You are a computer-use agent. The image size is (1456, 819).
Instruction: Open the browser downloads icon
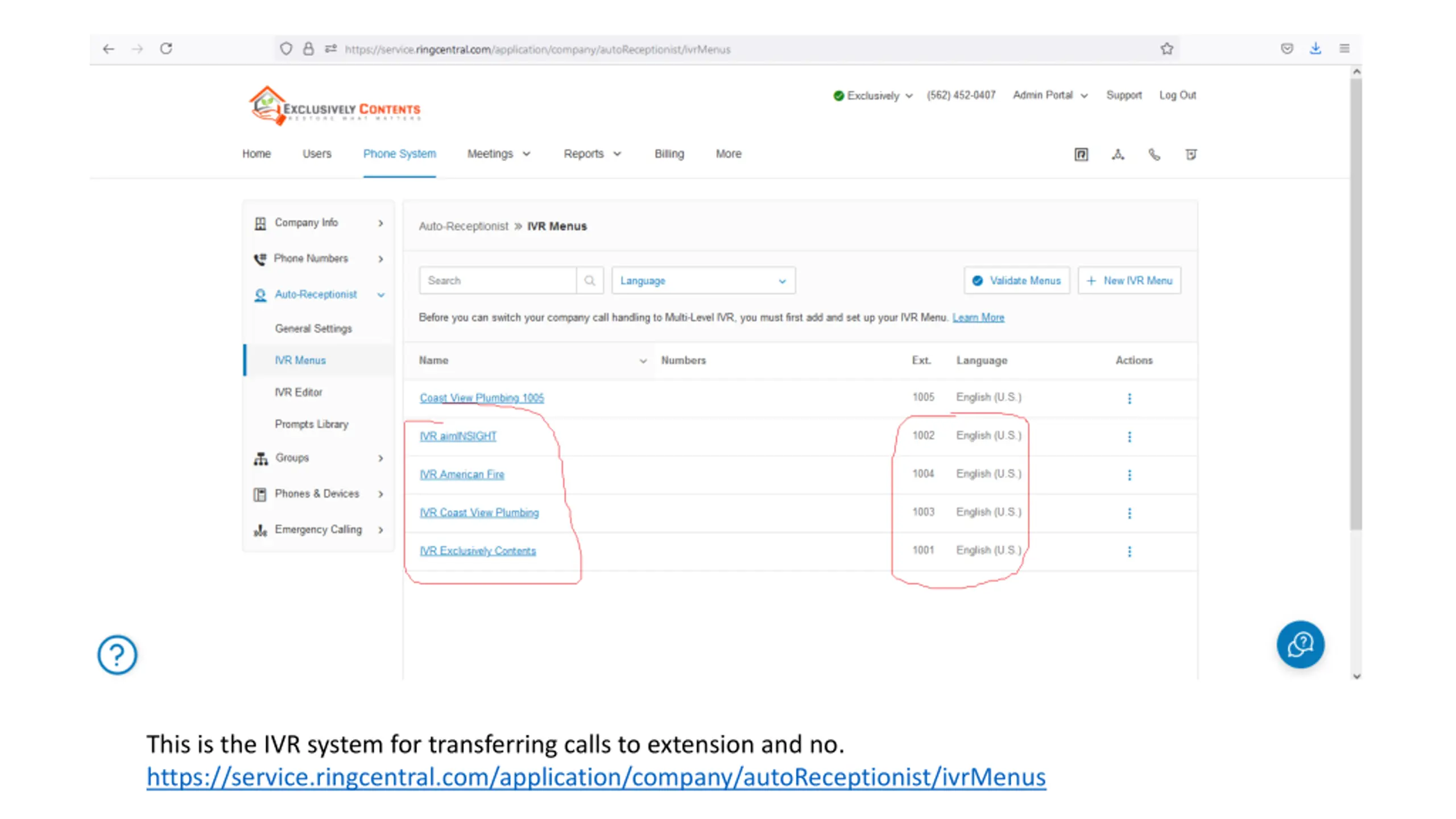click(x=1315, y=49)
